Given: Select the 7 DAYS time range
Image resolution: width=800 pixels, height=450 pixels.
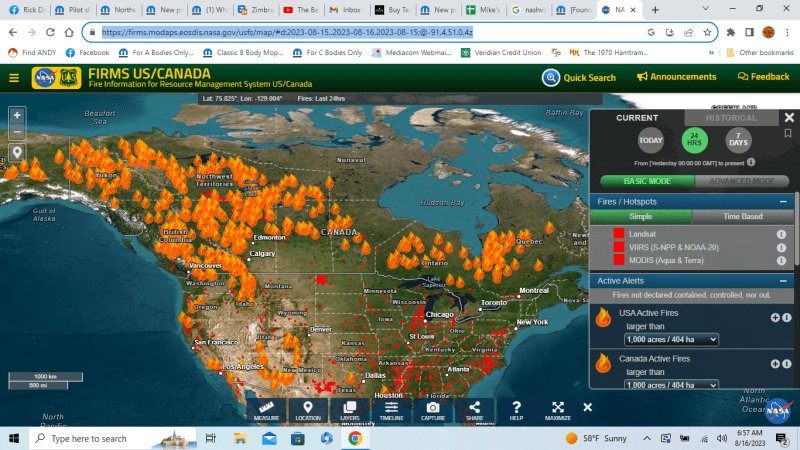Looking at the screenshot, I should point(738,140).
